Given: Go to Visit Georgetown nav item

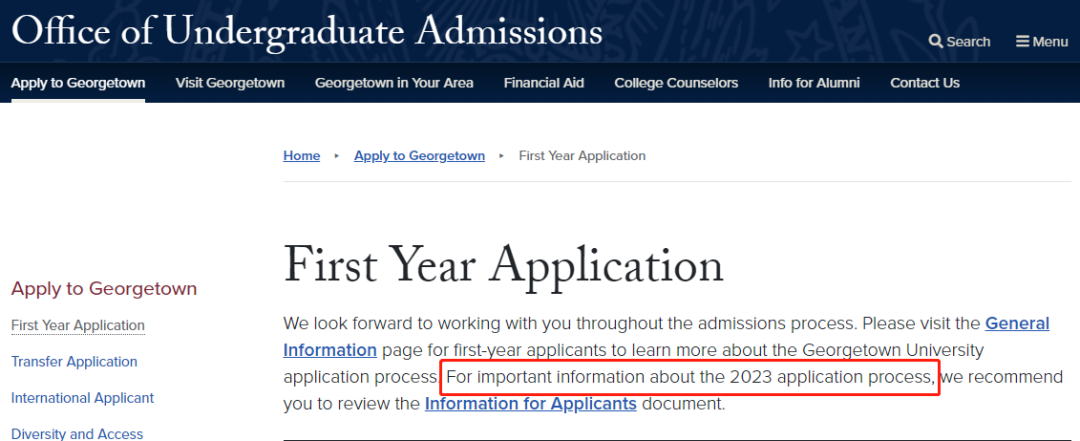Looking at the screenshot, I should [x=230, y=83].
